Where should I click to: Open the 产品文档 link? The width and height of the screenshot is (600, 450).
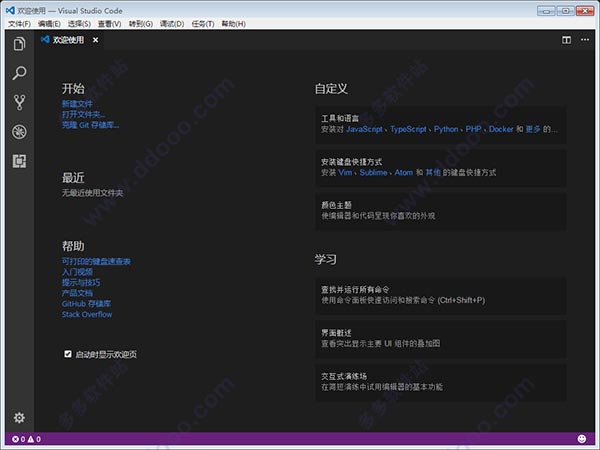[x=77, y=293]
